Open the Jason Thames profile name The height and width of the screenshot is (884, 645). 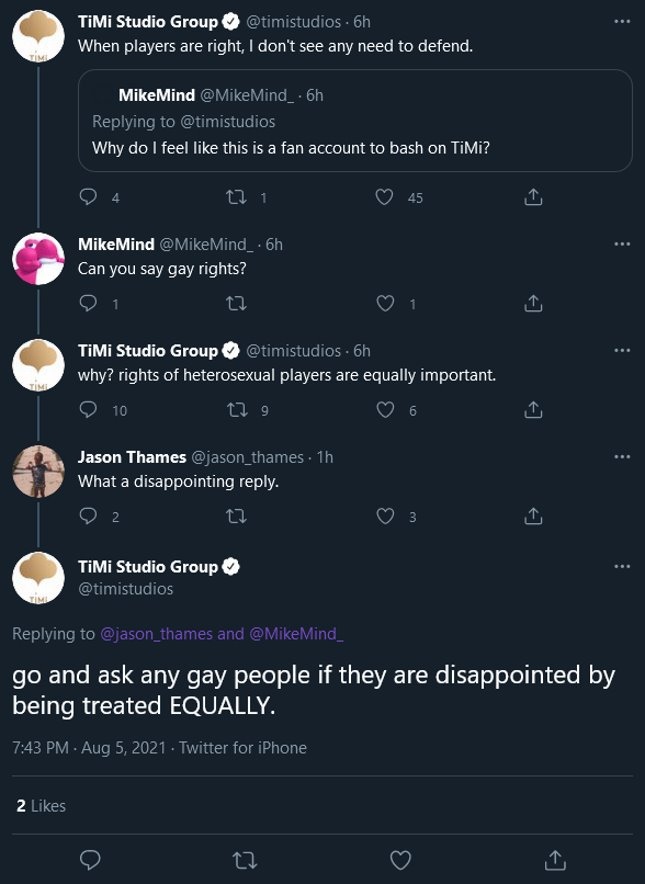pyautogui.click(x=132, y=457)
